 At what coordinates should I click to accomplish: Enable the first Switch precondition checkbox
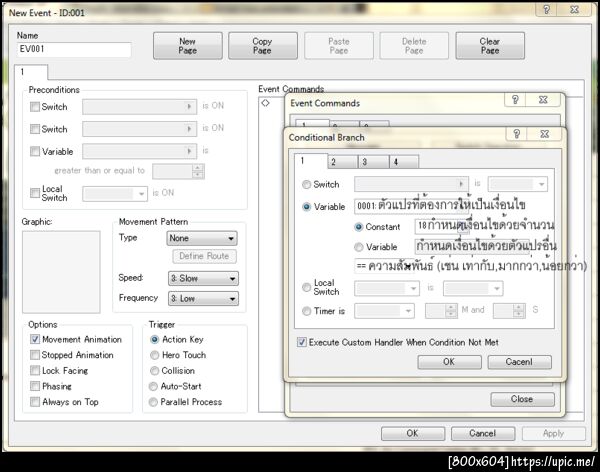(x=35, y=107)
